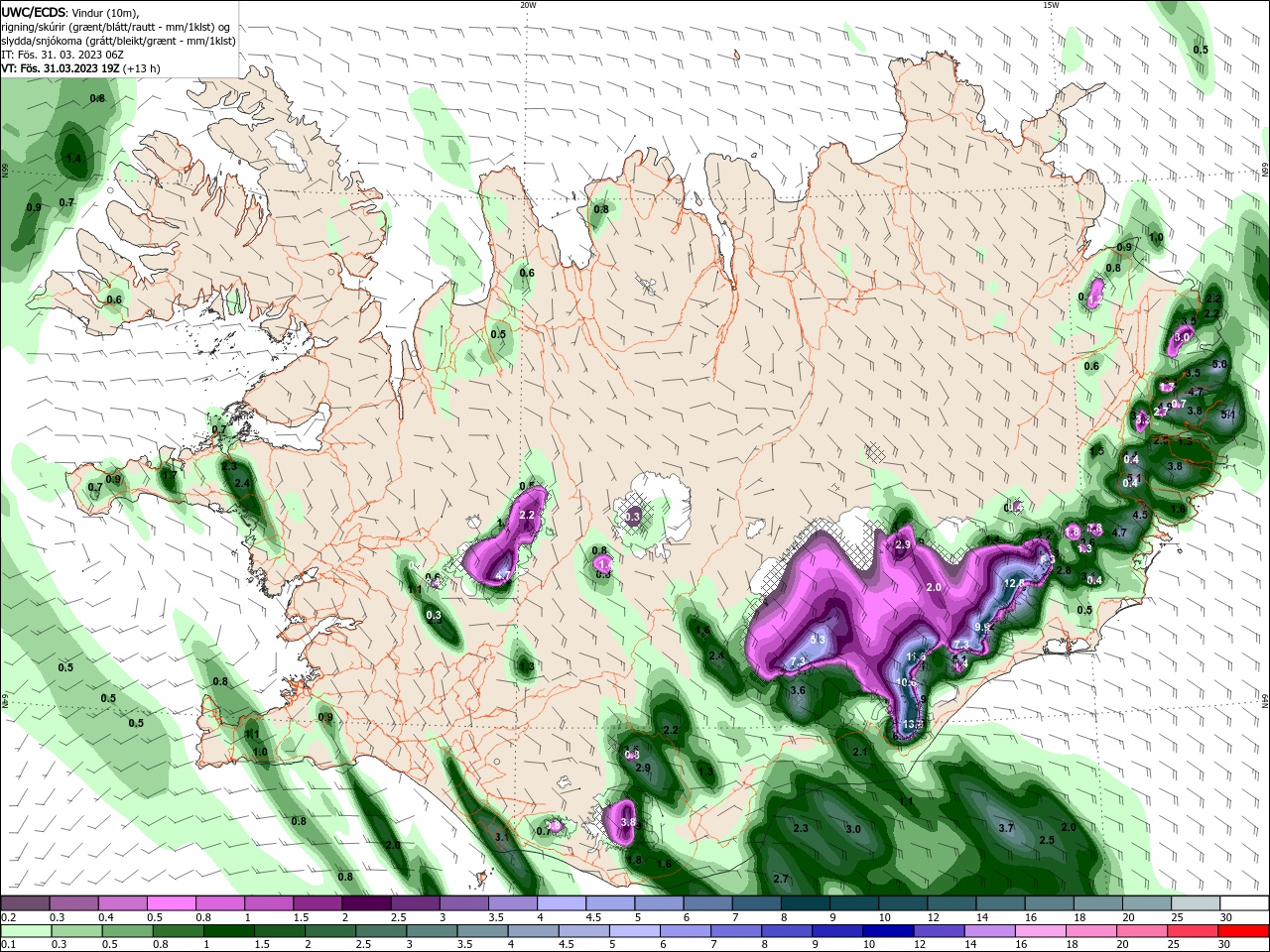Select the navy blue 10–12 rain scale swatch
The height and width of the screenshot is (952, 1270).
point(888,931)
